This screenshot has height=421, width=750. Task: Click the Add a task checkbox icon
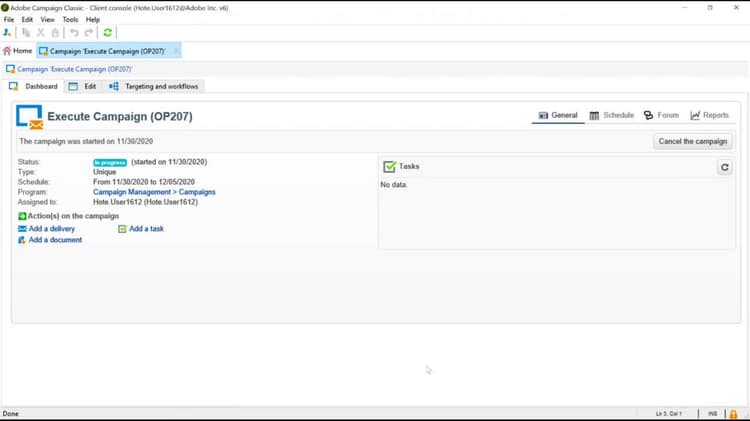[x=122, y=229]
